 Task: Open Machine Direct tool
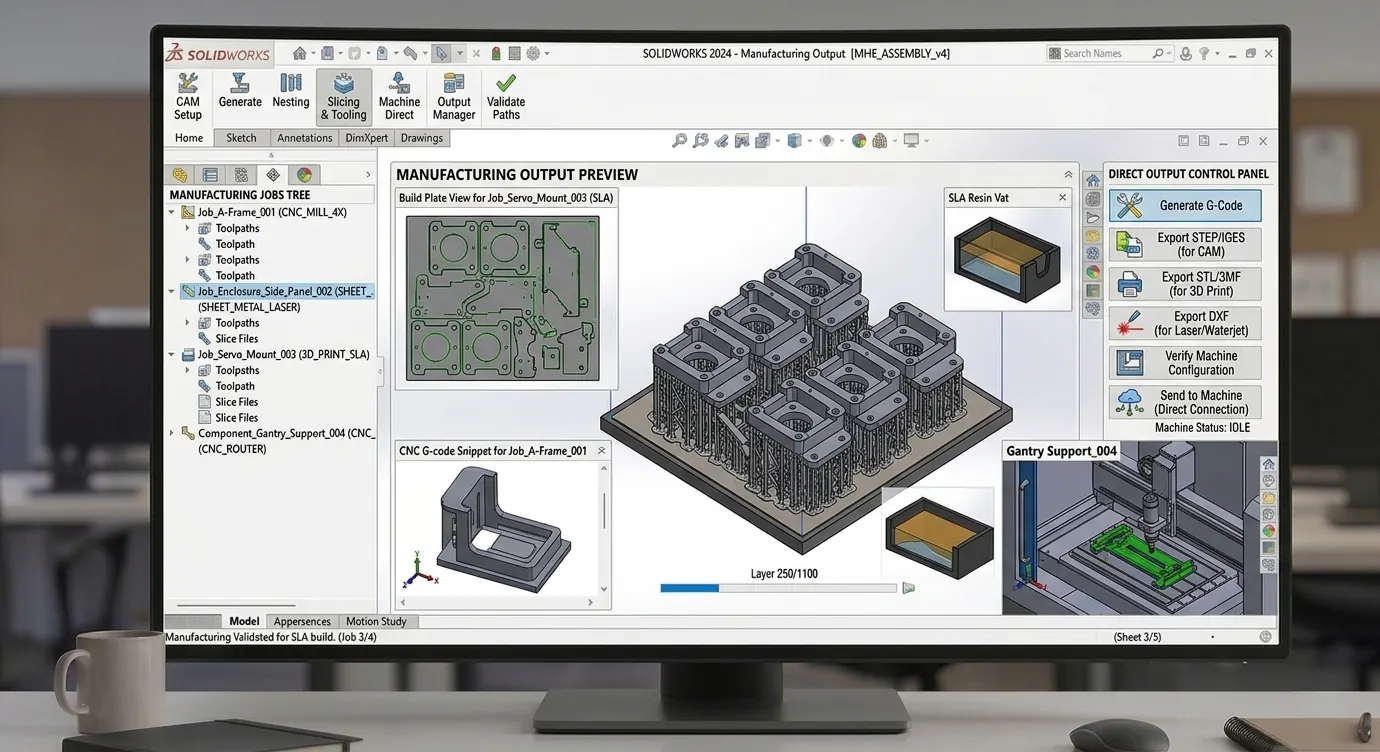[x=399, y=97]
